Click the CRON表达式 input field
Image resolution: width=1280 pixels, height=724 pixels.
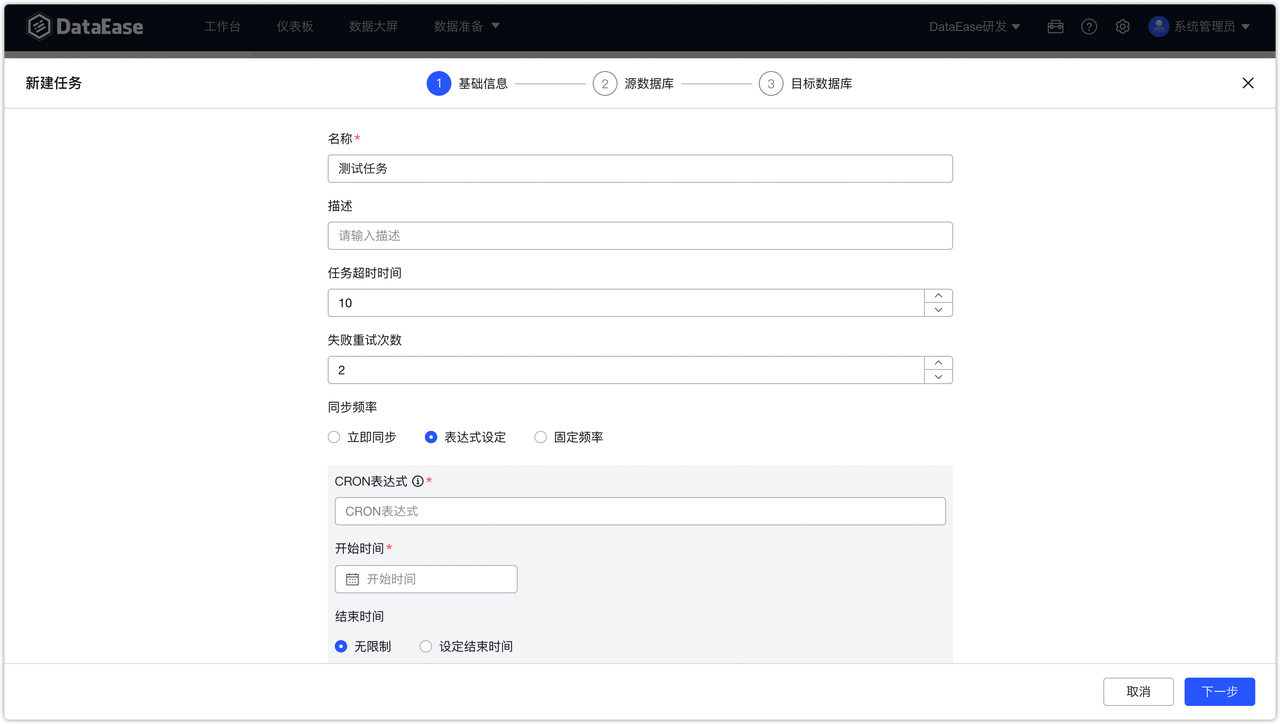[640, 511]
